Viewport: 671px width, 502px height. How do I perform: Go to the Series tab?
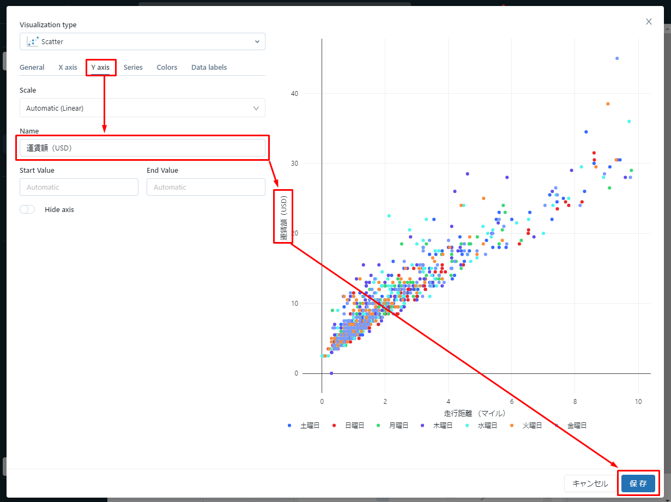point(133,67)
